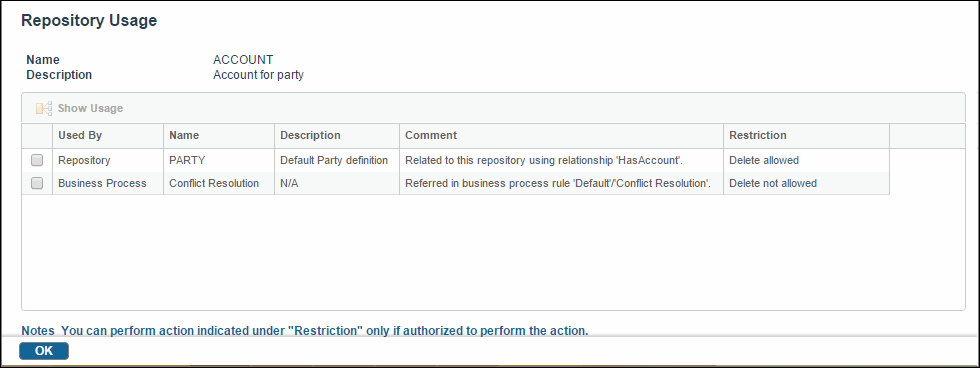Check the box for the PARTY repository row
This screenshot has height=368, width=980.
tap(37, 161)
